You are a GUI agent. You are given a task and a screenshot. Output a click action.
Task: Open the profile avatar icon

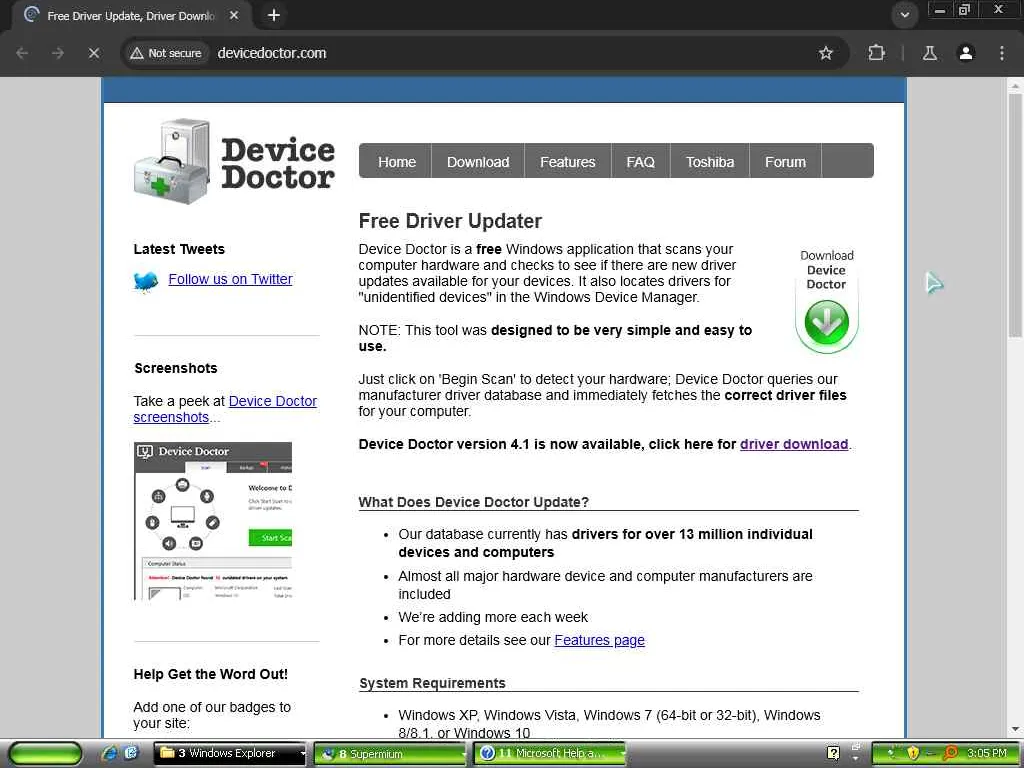click(x=966, y=53)
